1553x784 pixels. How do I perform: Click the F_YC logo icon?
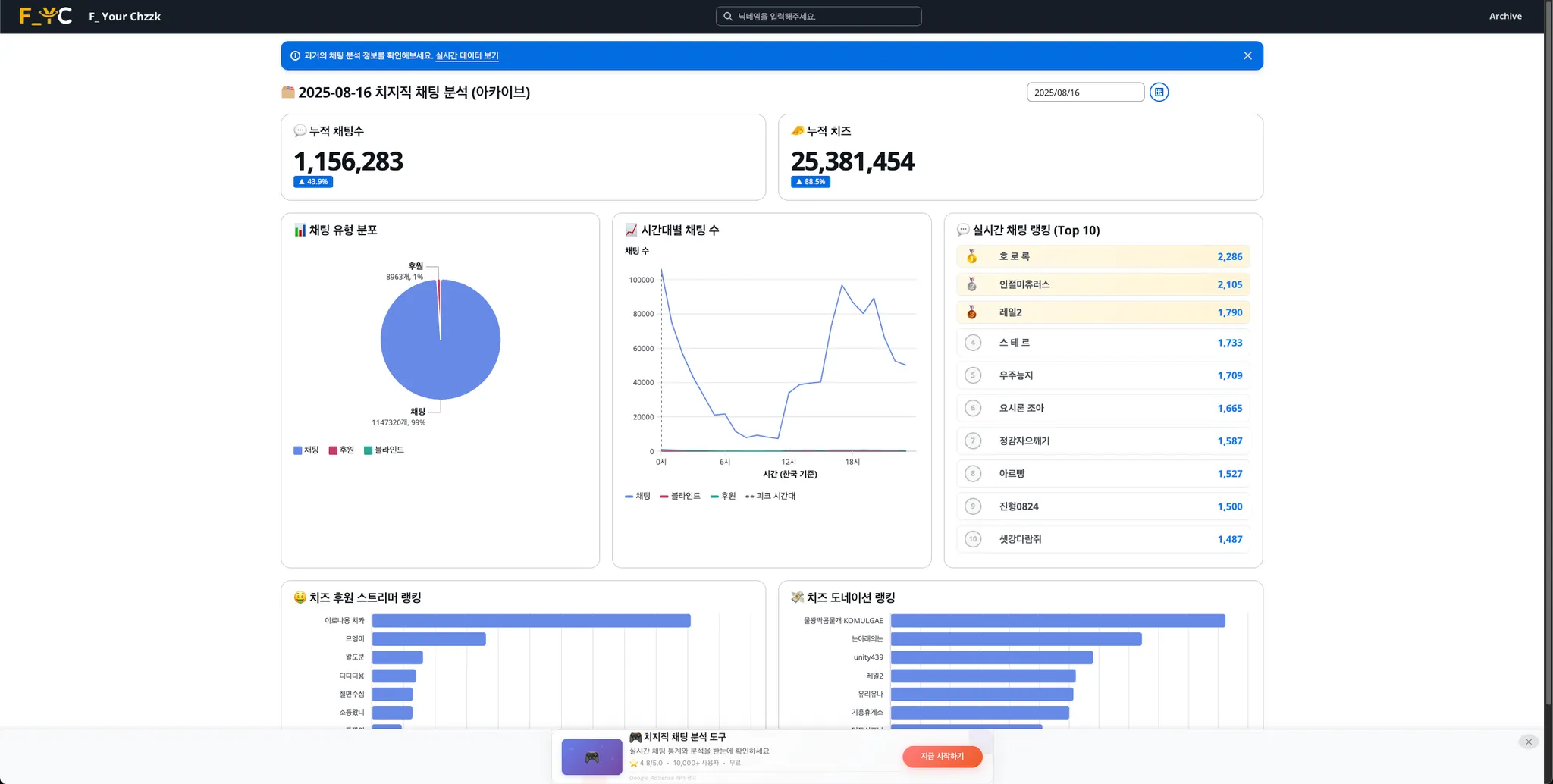coord(45,16)
